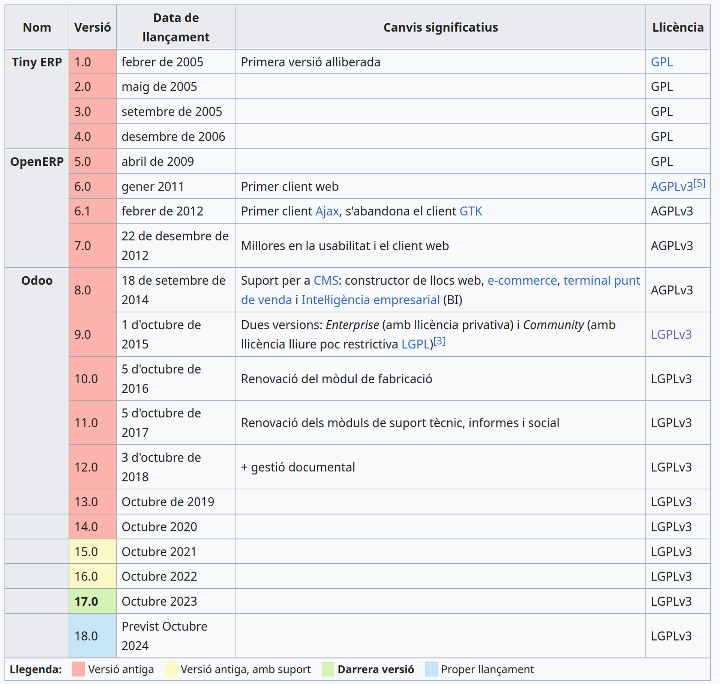Viewport: 720px width, 684px height.
Task: Follow the Ajax link
Action: pos(327,211)
